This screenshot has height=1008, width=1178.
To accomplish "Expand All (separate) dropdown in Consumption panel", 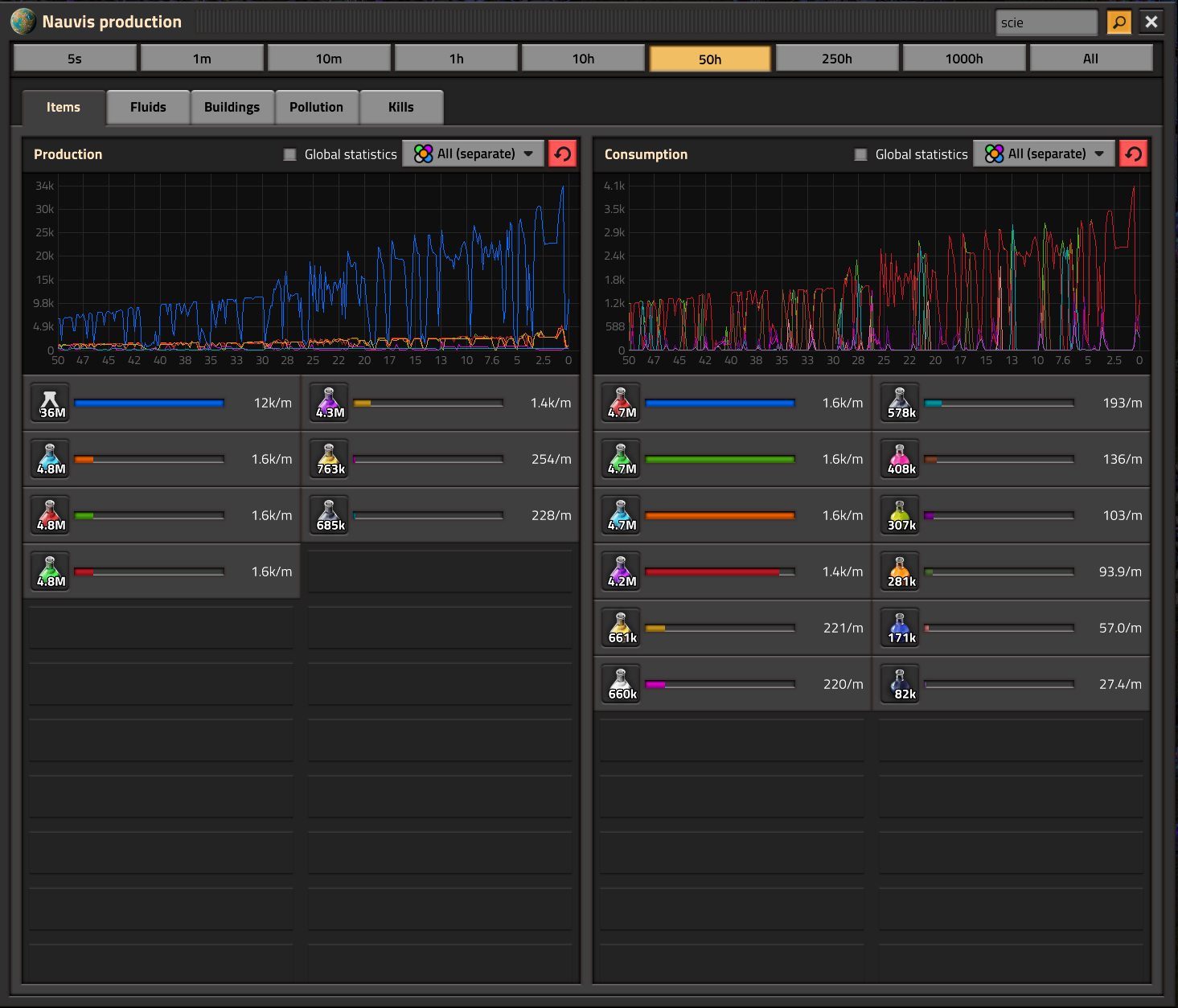I will (x=1045, y=154).
